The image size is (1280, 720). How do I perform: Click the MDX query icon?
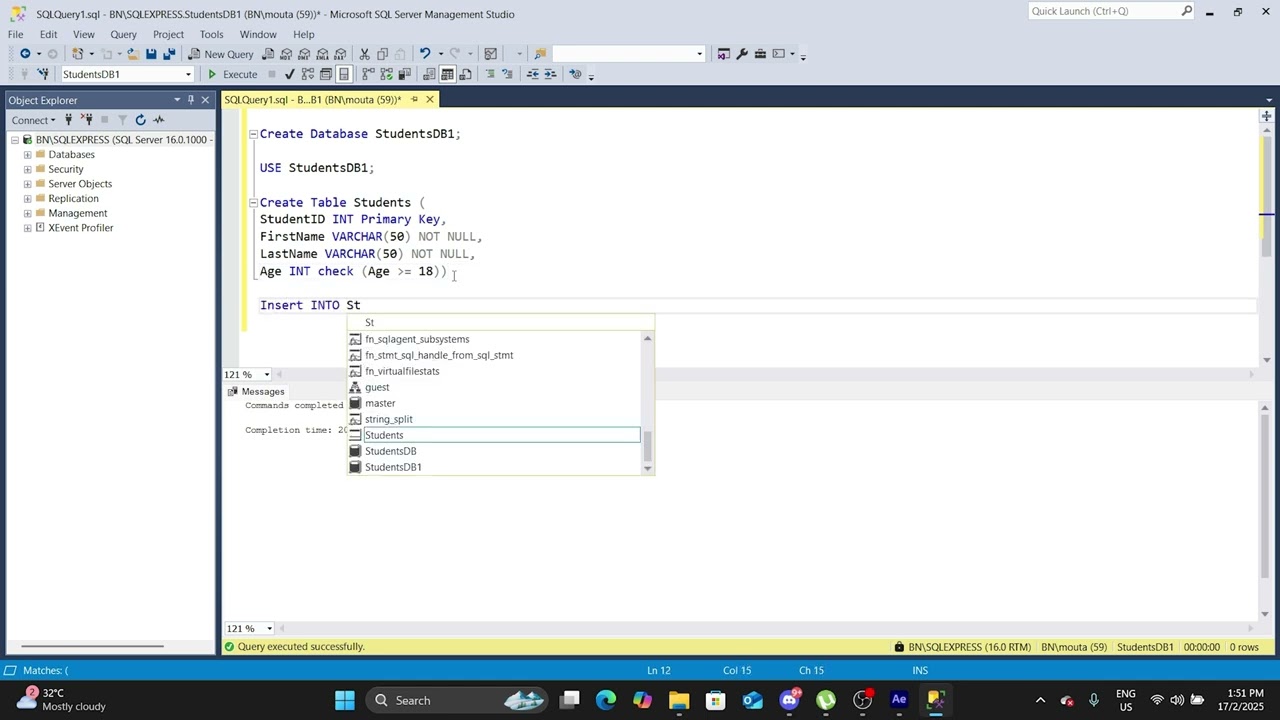coord(286,54)
